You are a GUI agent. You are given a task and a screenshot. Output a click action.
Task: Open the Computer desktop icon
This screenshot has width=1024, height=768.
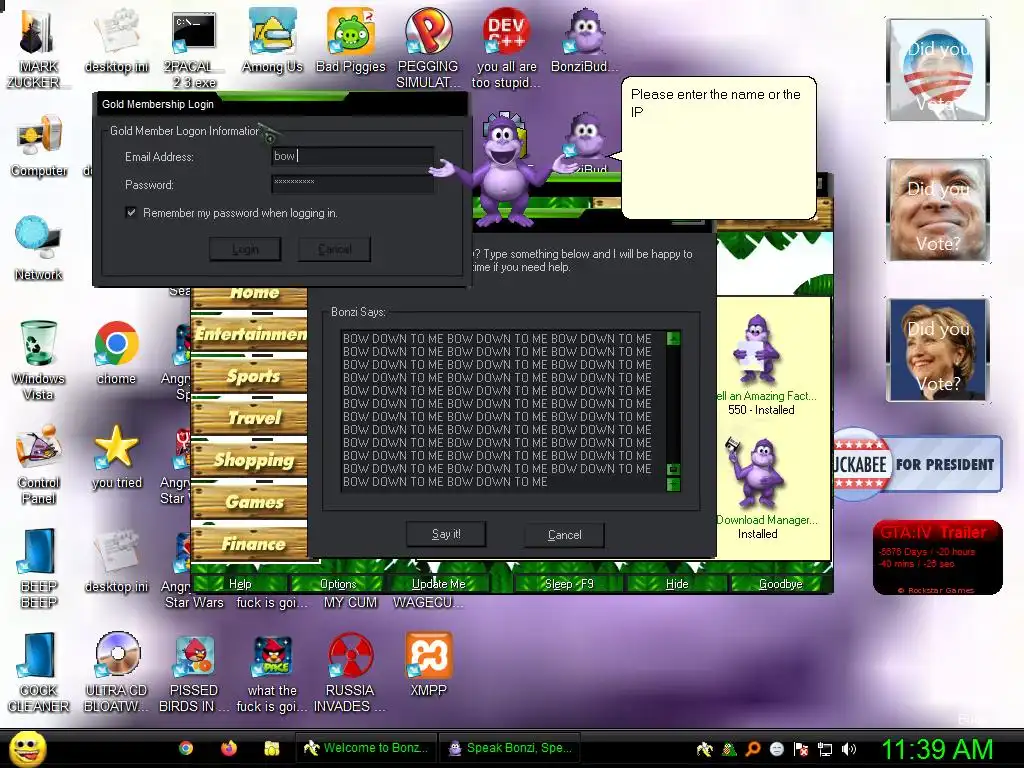39,145
